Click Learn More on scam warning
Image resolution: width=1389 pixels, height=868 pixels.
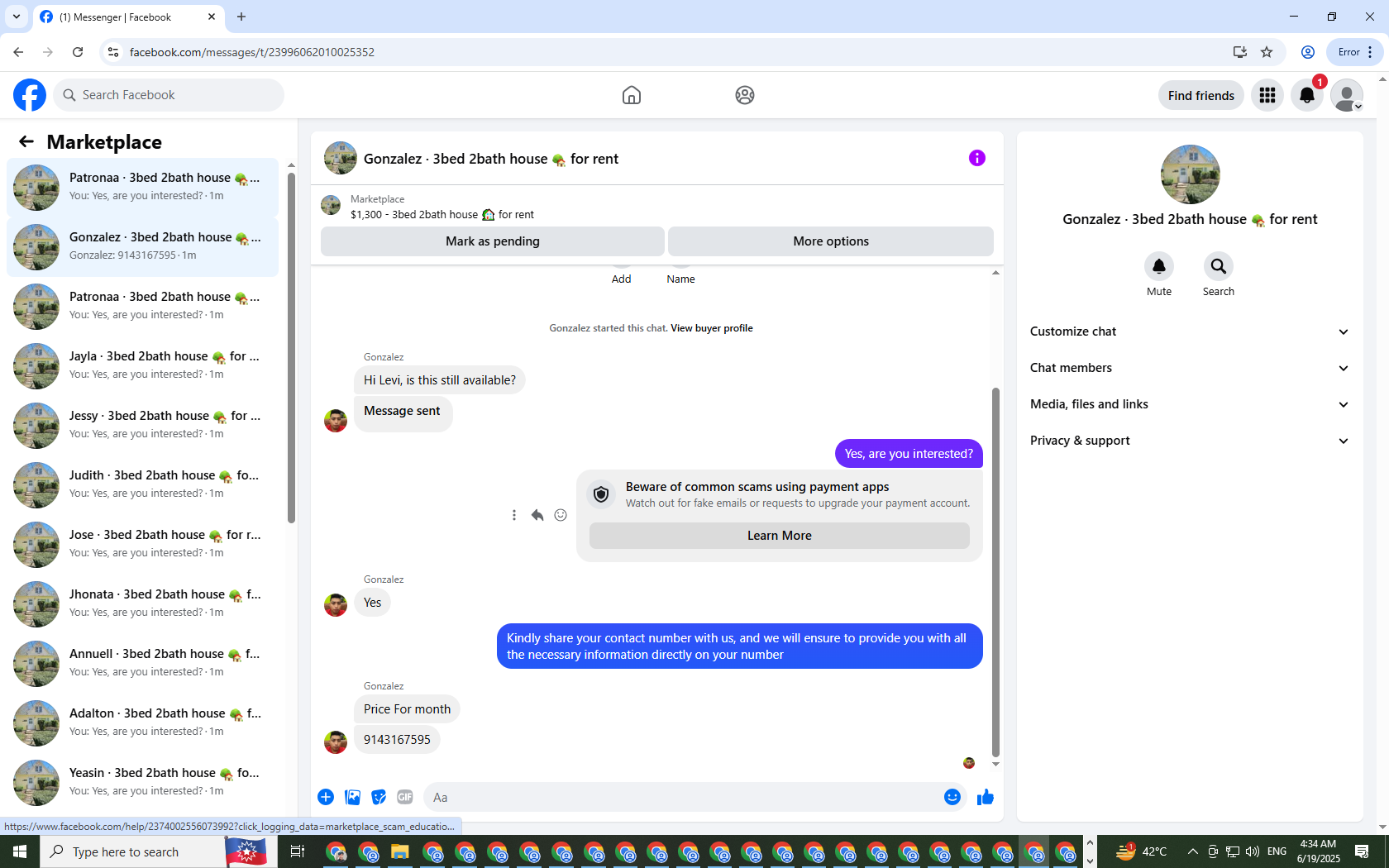click(780, 536)
